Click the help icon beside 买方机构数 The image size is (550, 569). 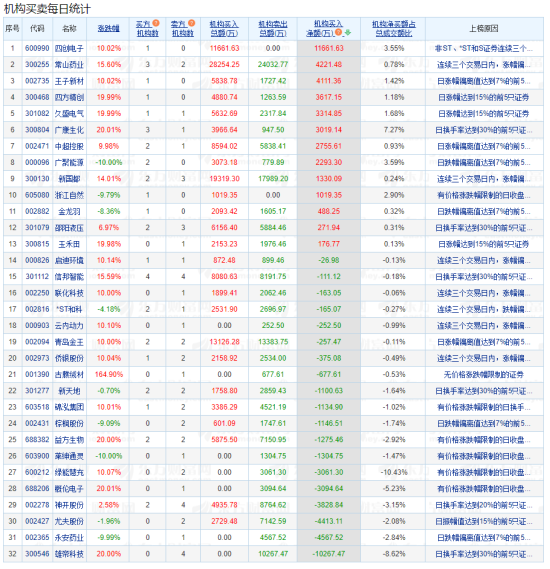(156, 23)
